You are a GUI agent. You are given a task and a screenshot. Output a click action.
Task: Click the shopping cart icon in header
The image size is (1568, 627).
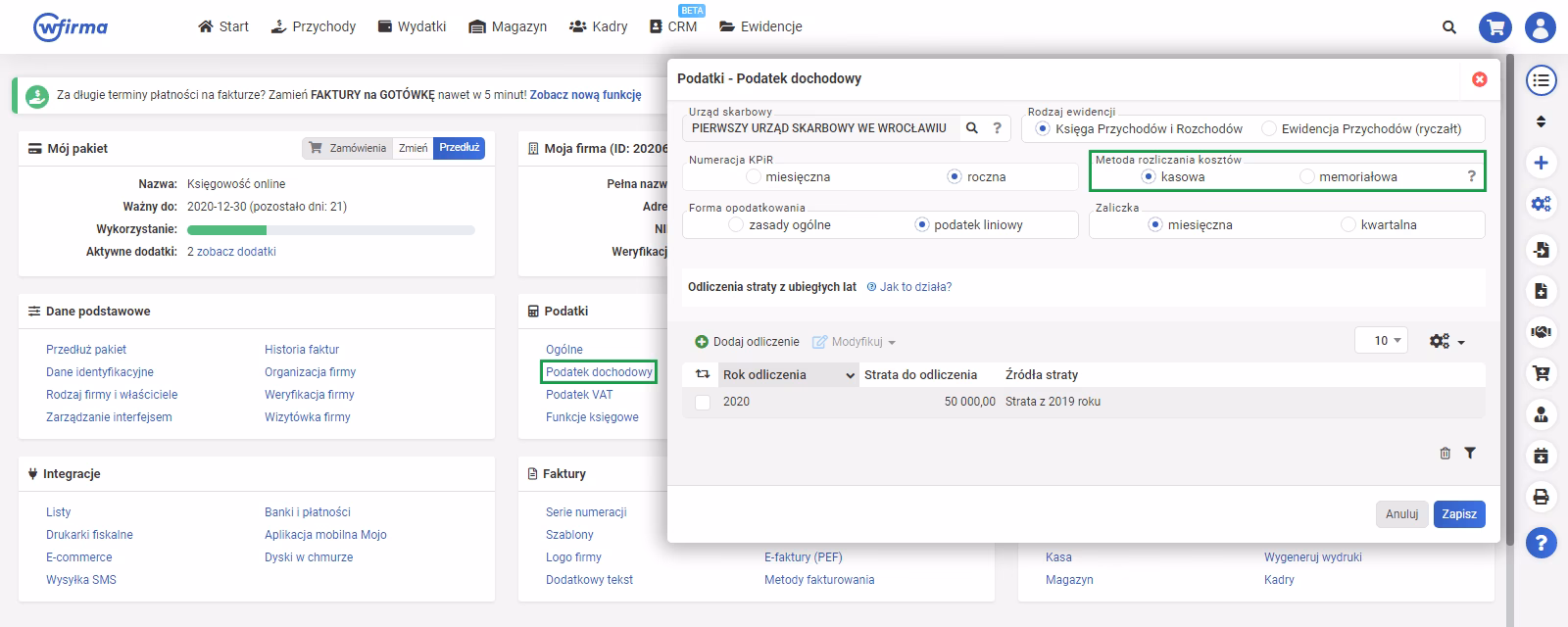click(x=1494, y=27)
